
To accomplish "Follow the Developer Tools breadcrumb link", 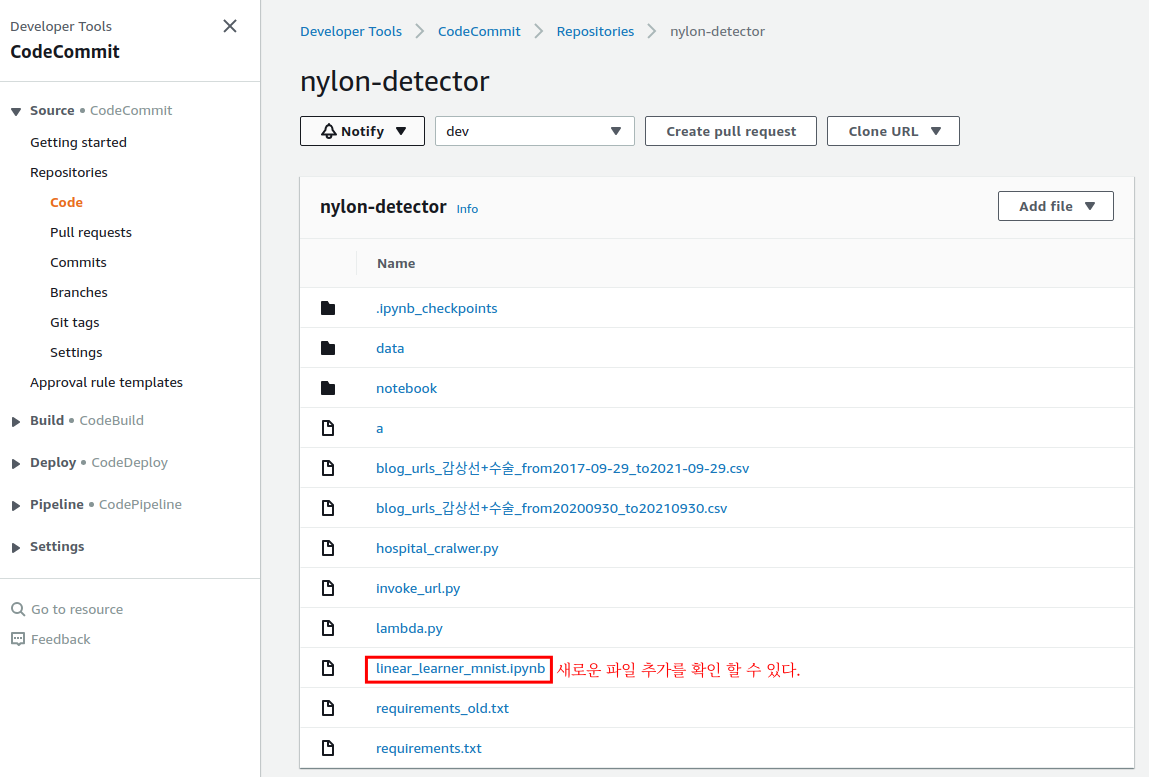I will pyautogui.click(x=351, y=32).
